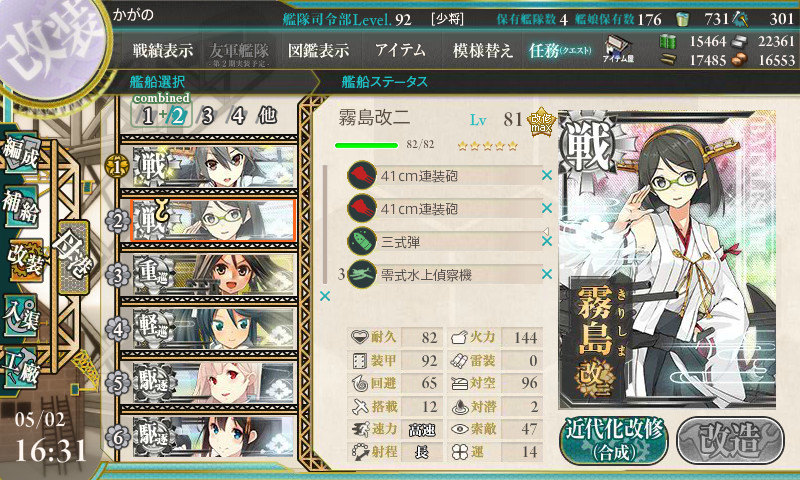Click the green HP bar of 霧島改二
The width and height of the screenshot is (800, 480).
click(x=366, y=145)
